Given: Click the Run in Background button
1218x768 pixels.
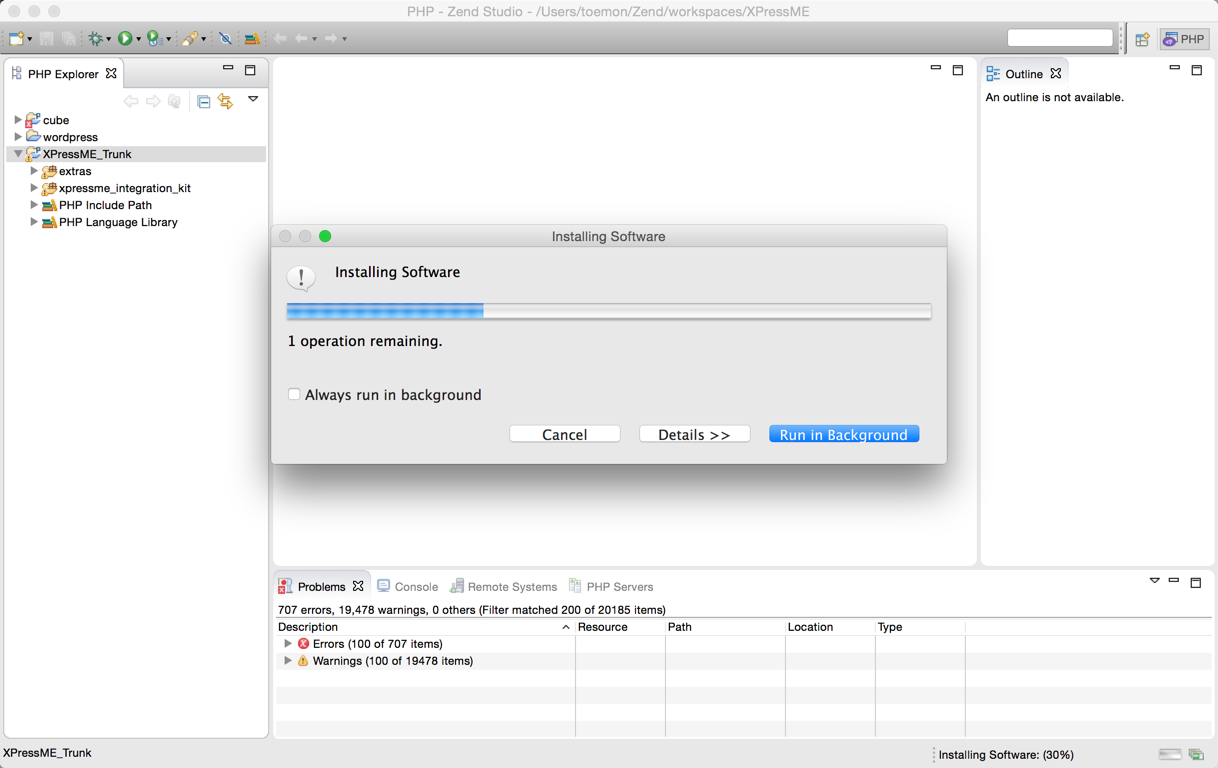Looking at the screenshot, I should click(x=844, y=434).
